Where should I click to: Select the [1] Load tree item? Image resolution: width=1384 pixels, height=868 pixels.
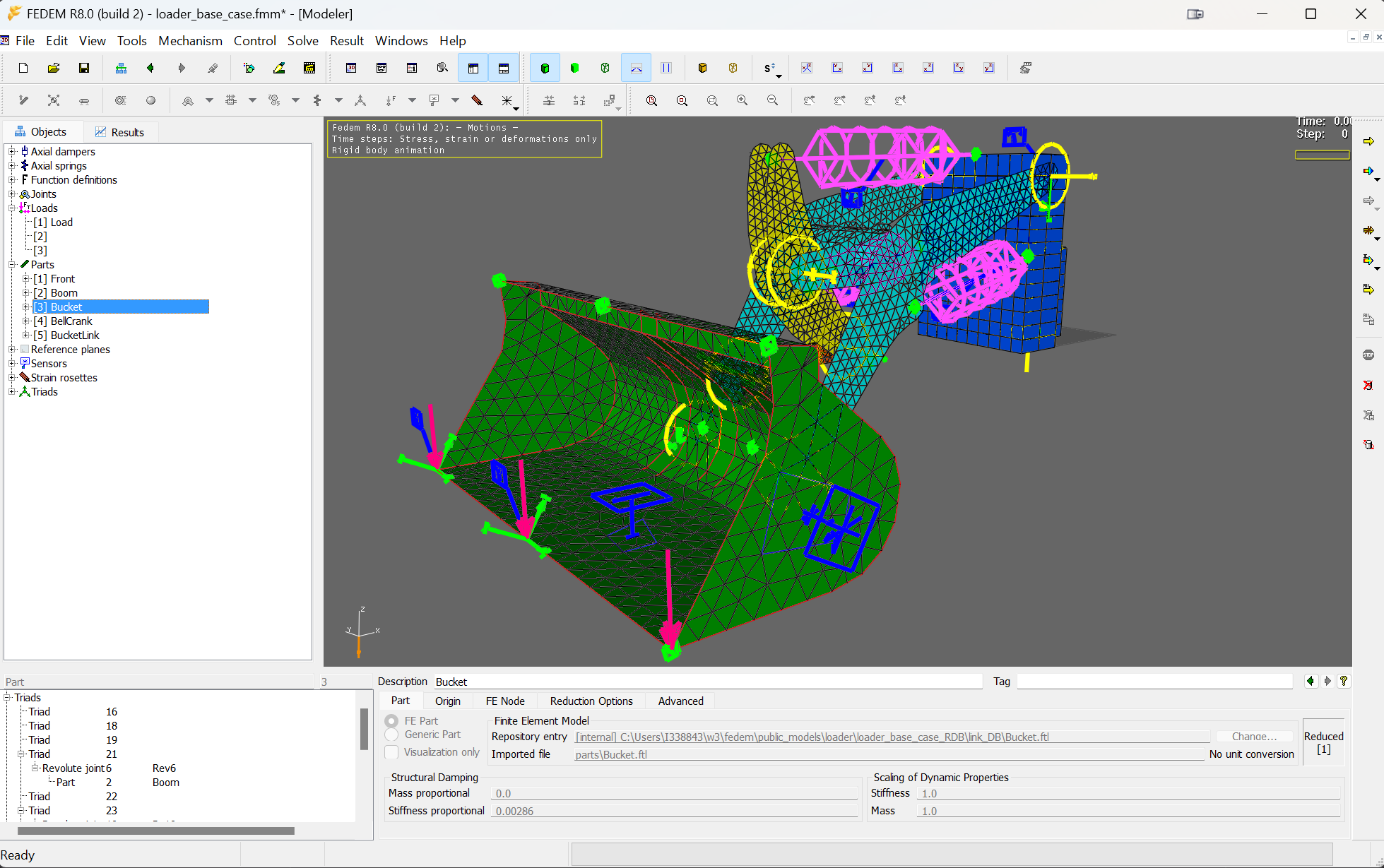pos(53,222)
